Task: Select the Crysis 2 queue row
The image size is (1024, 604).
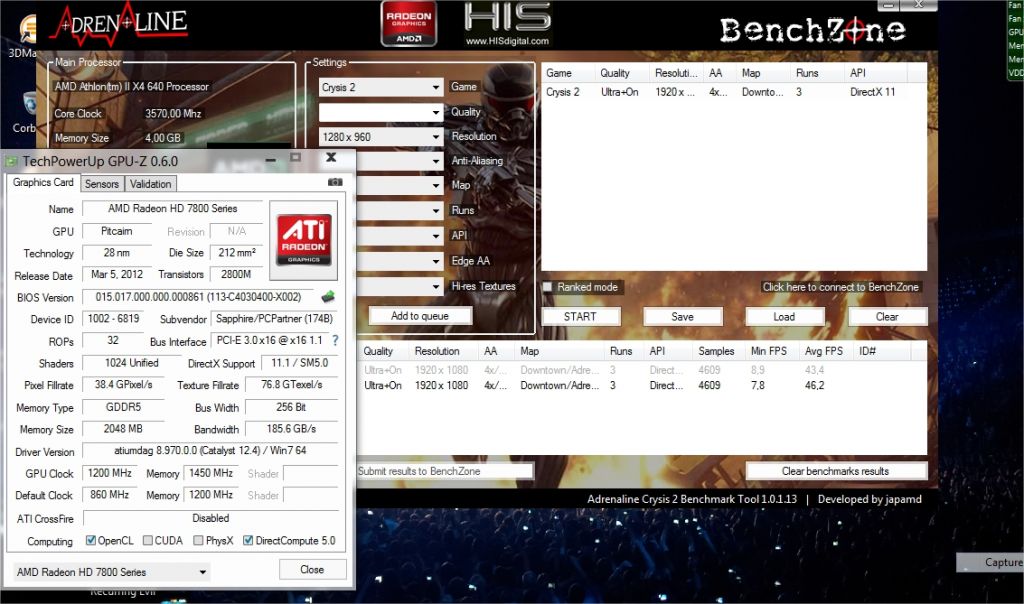Action: [x=733, y=92]
